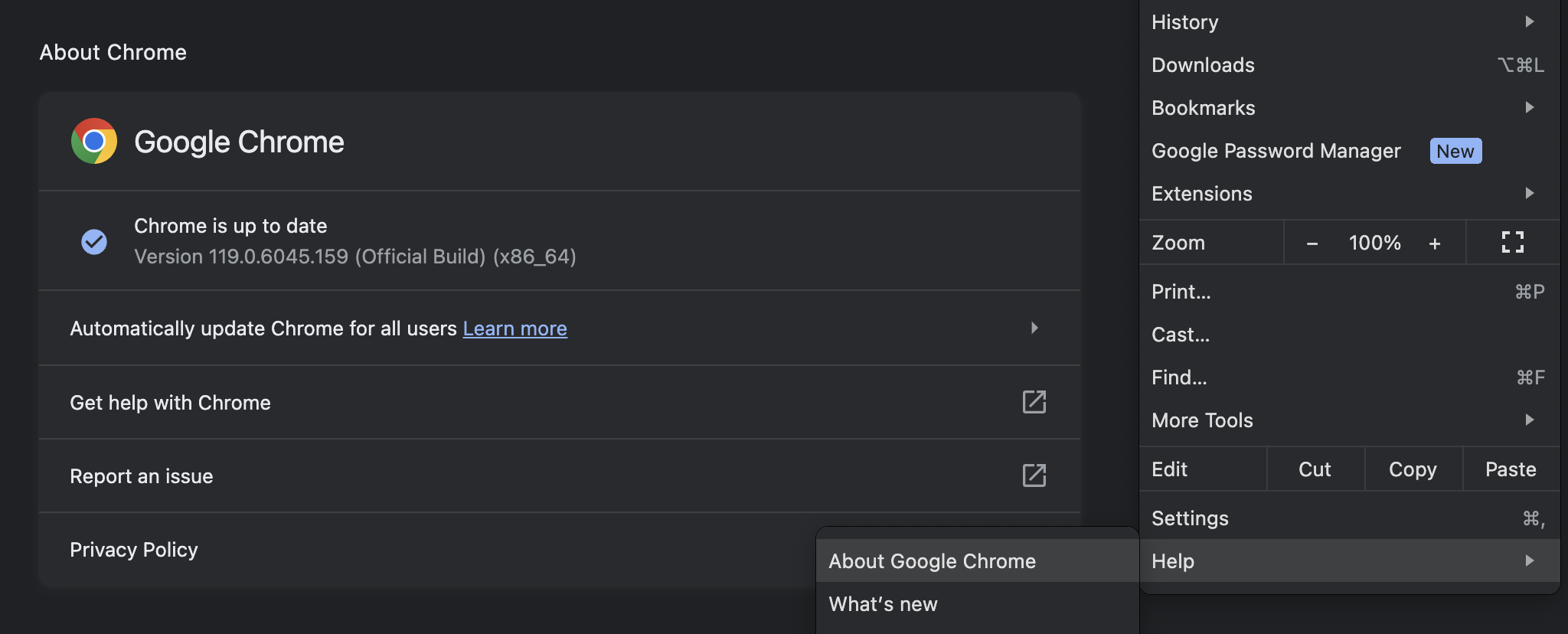Click the blue up-to-date checkmark icon
The height and width of the screenshot is (634, 1568).
tap(94, 241)
